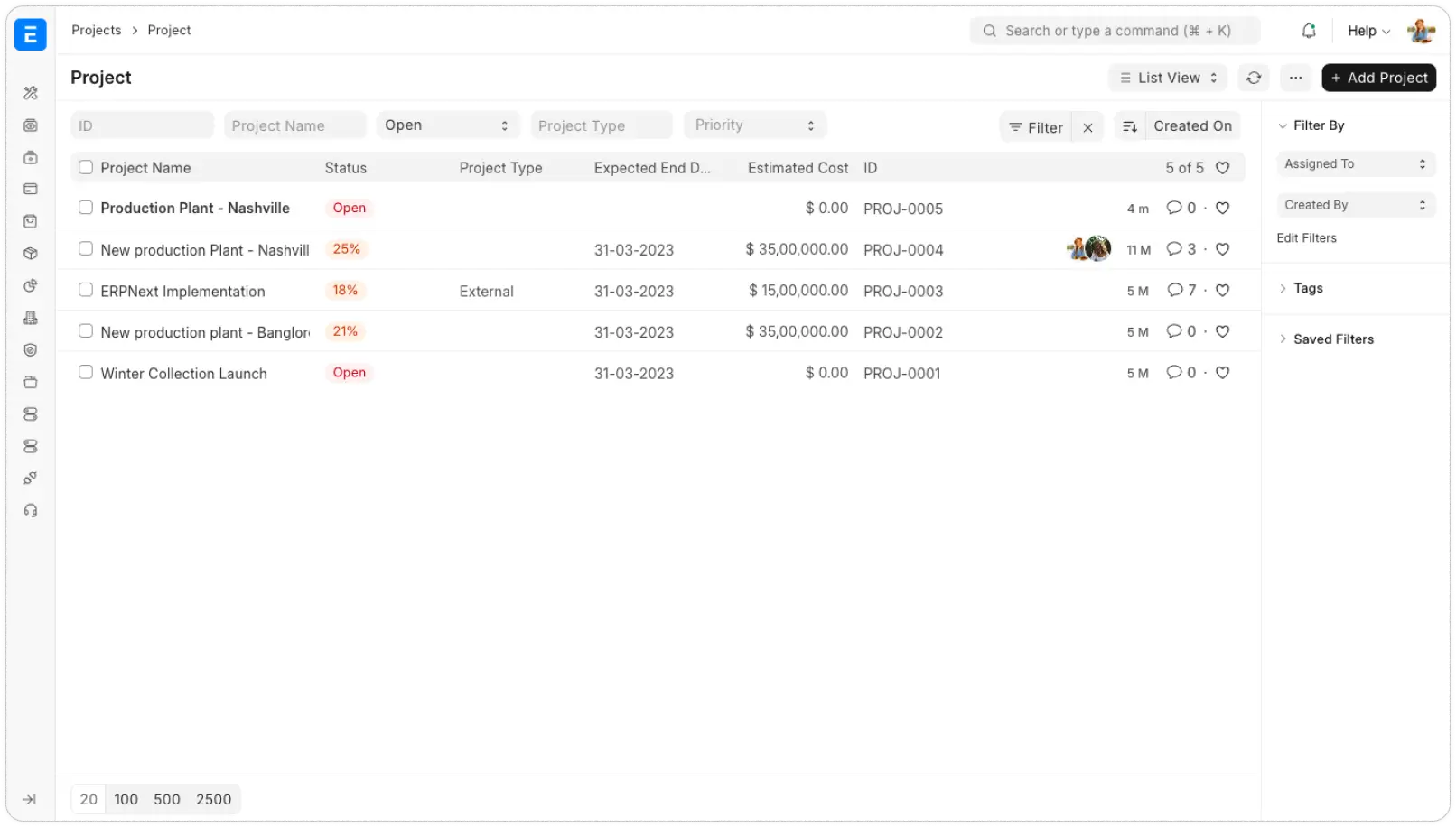Select all projects with the header checkbox

click(x=86, y=167)
